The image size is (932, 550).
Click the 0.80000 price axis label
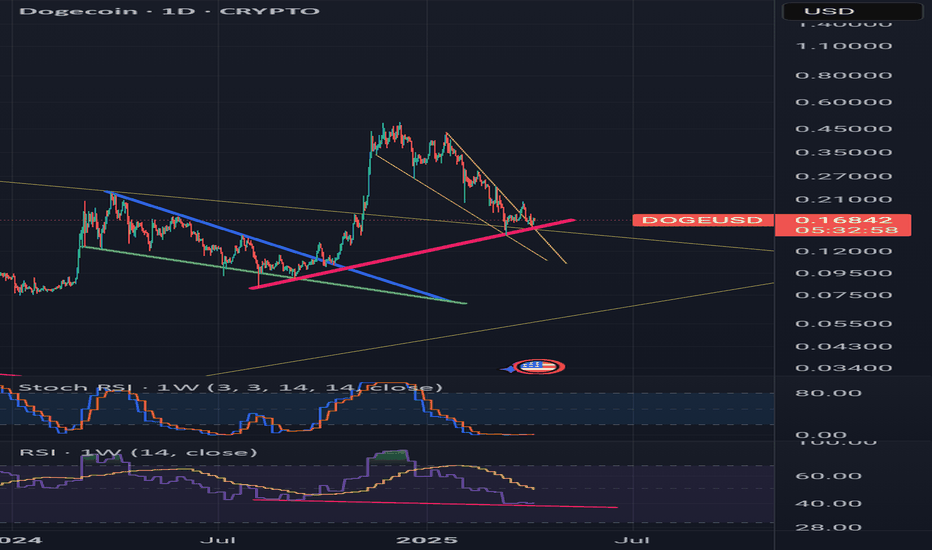[x=843, y=76]
